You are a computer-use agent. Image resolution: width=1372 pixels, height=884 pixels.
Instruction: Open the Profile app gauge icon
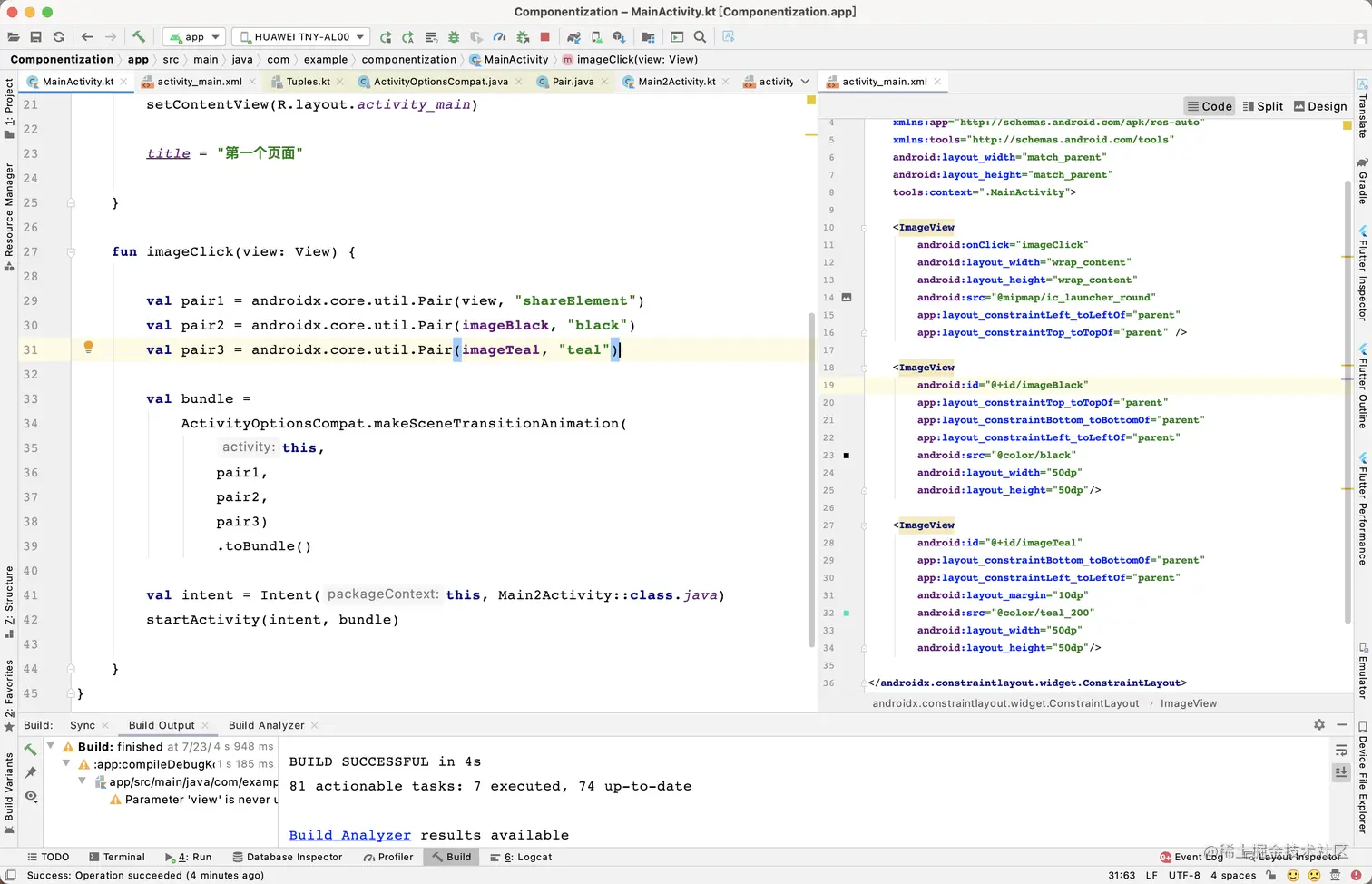tap(499, 37)
